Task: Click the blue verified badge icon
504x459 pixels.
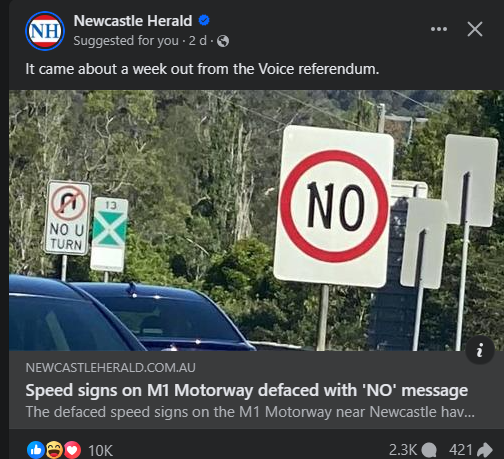Action: click(x=204, y=20)
